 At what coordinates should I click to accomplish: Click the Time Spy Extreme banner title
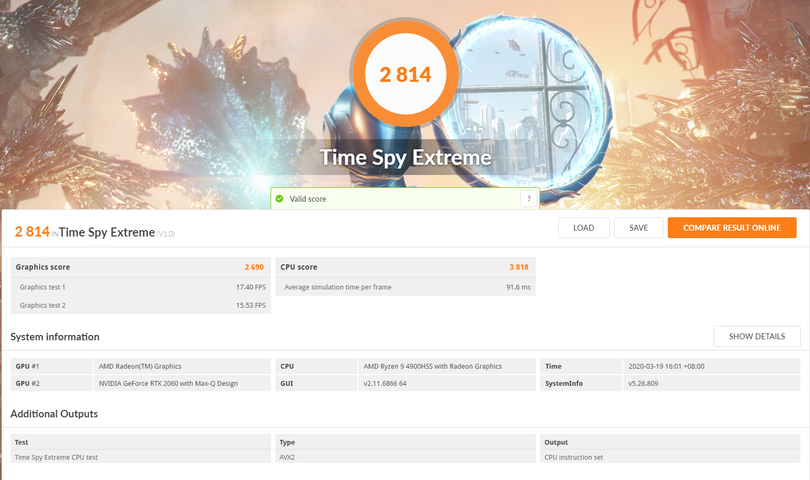[405, 158]
